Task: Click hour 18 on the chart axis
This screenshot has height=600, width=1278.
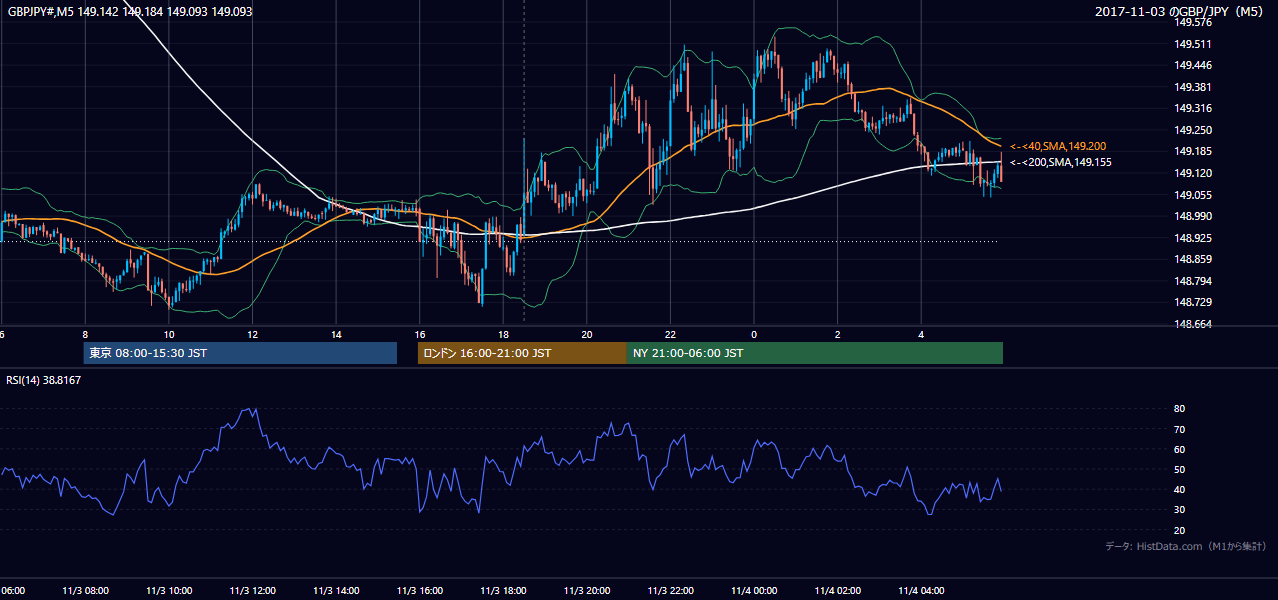Action: tap(503, 334)
